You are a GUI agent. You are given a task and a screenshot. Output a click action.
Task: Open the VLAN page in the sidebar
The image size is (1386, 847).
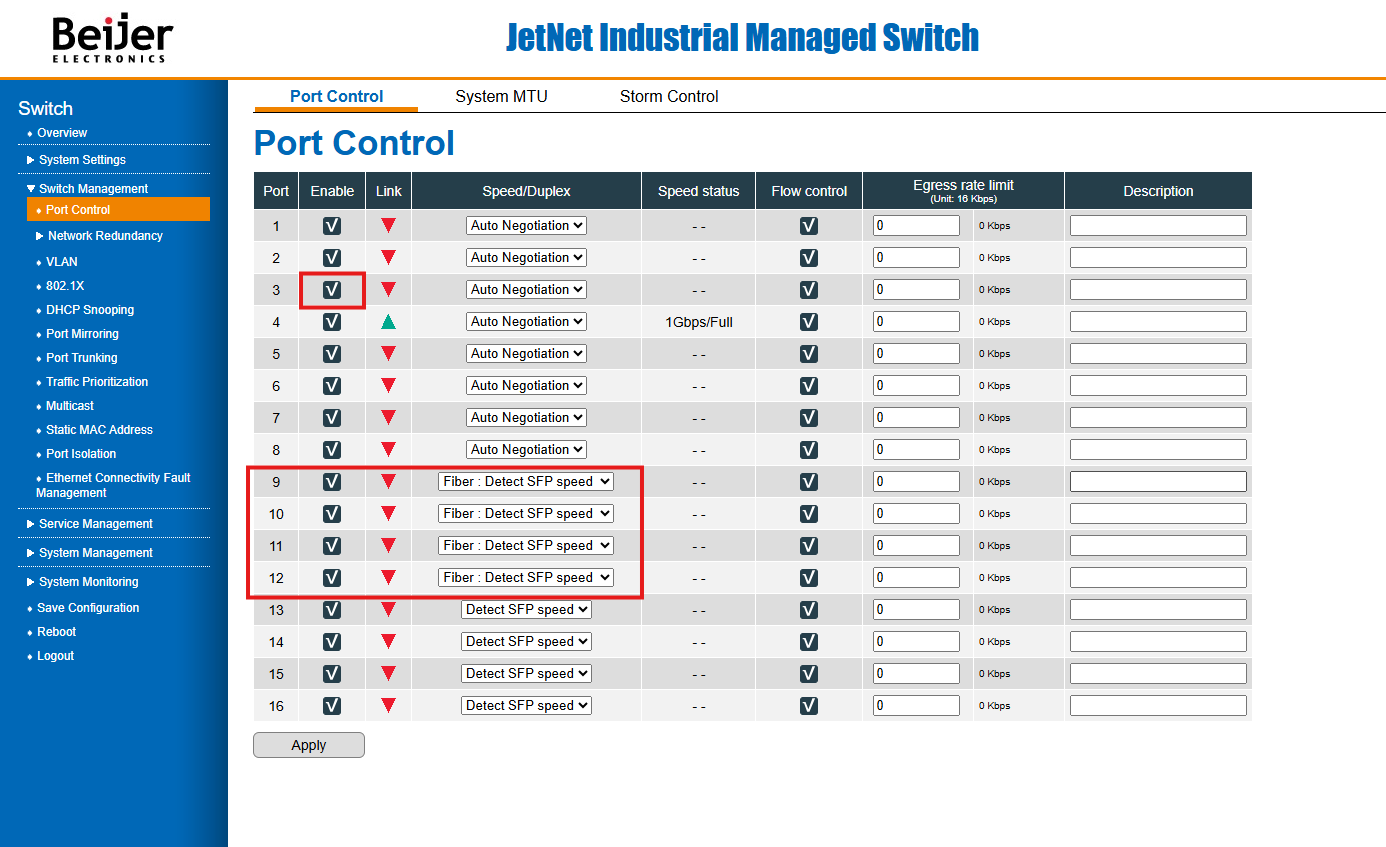click(x=61, y=262)
